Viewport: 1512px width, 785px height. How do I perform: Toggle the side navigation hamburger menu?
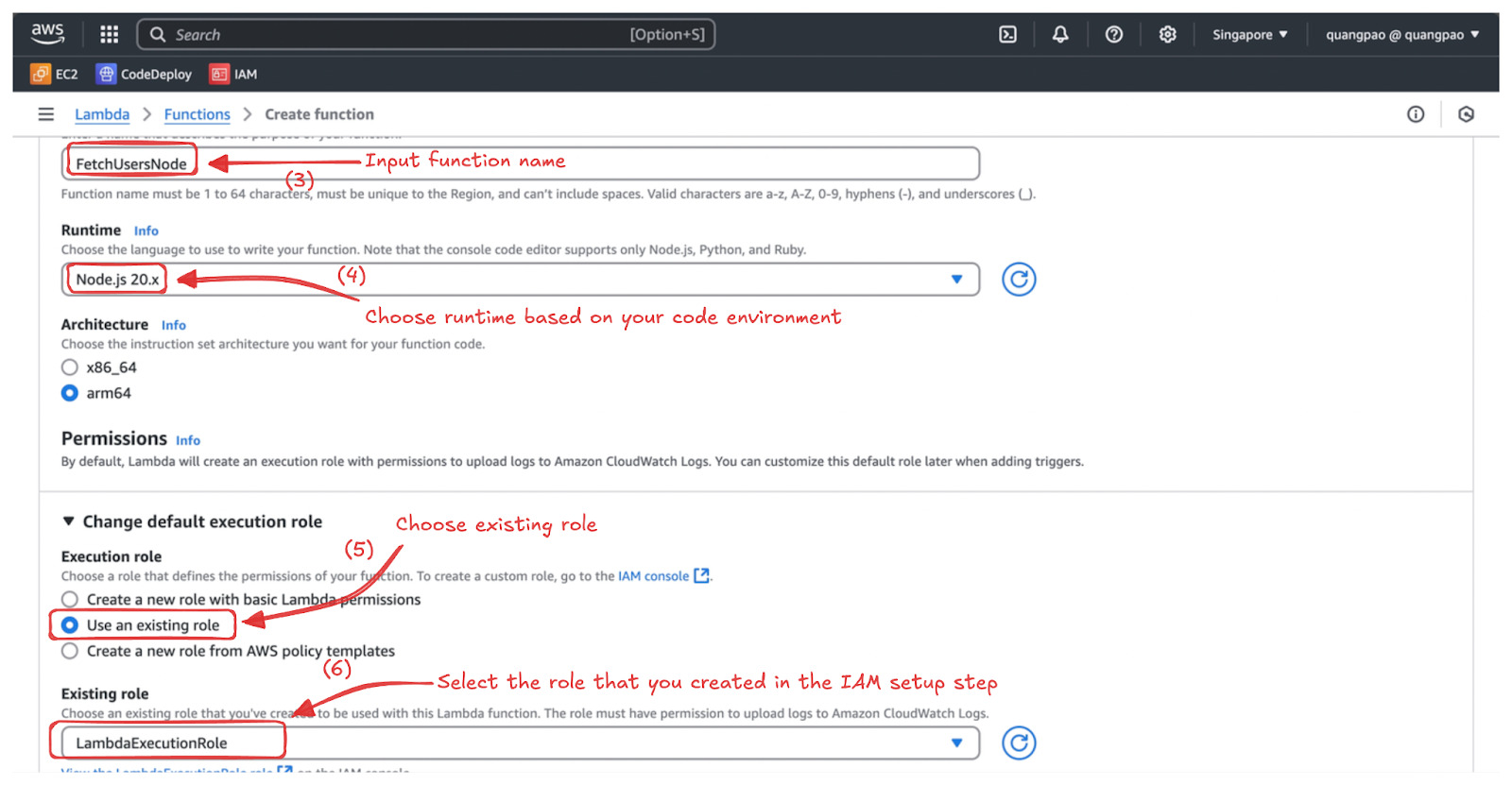pos(45,114)
